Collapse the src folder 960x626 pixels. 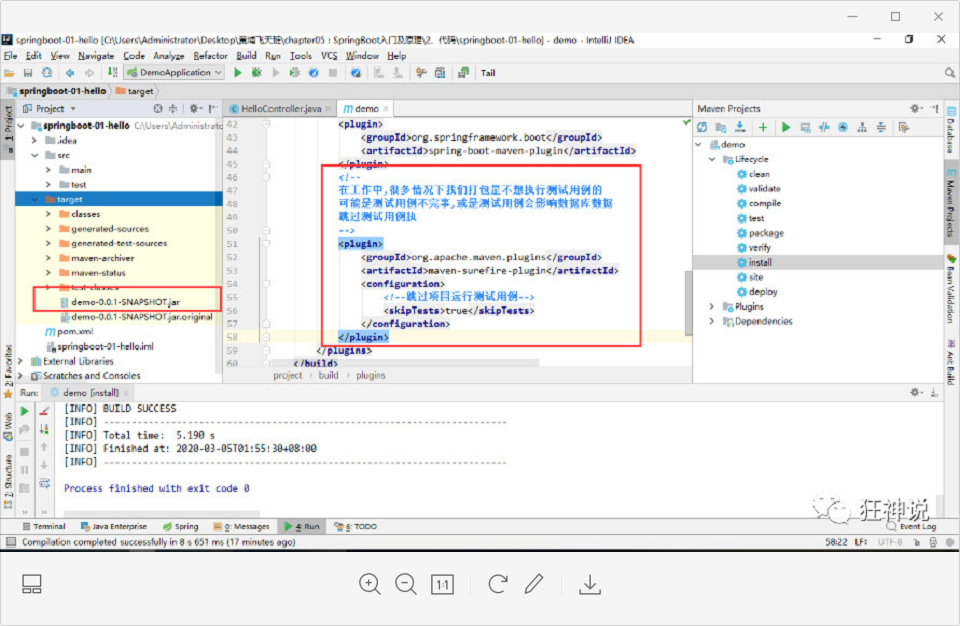[34, 155]
